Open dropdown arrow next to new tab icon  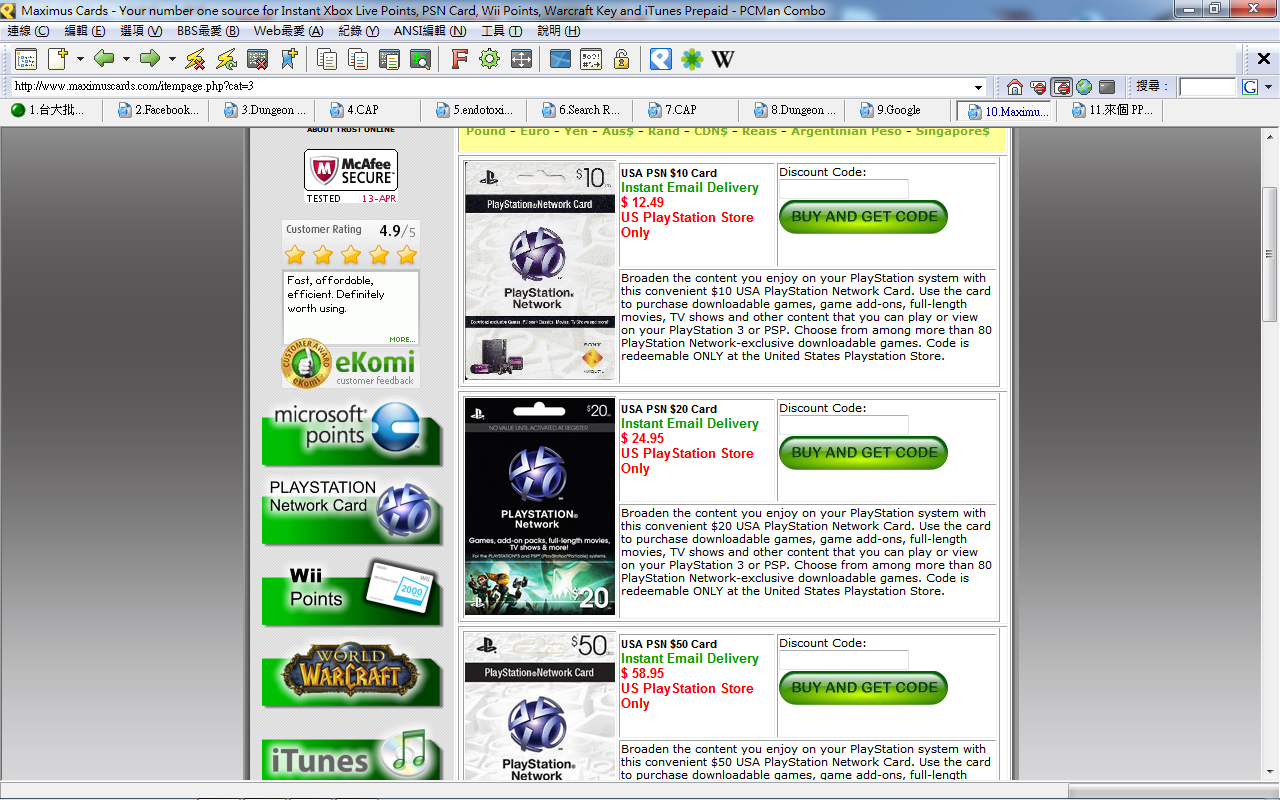pyautogui.click(x=80, y=59)
